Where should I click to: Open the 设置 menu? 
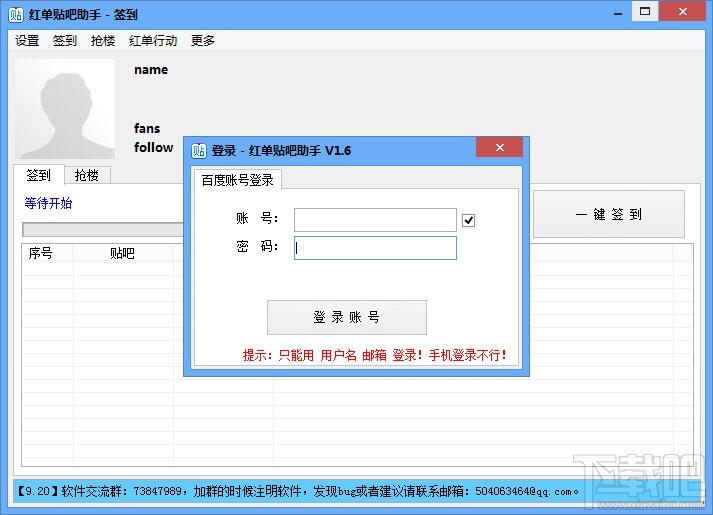[27, 40]
